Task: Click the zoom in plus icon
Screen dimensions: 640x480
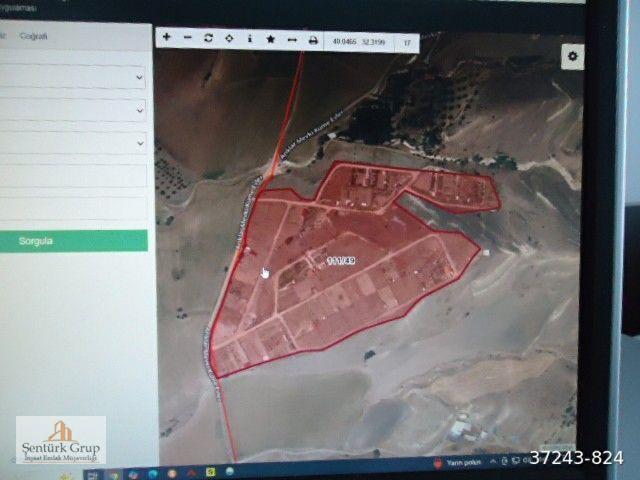Action: [x=167, y=38]
